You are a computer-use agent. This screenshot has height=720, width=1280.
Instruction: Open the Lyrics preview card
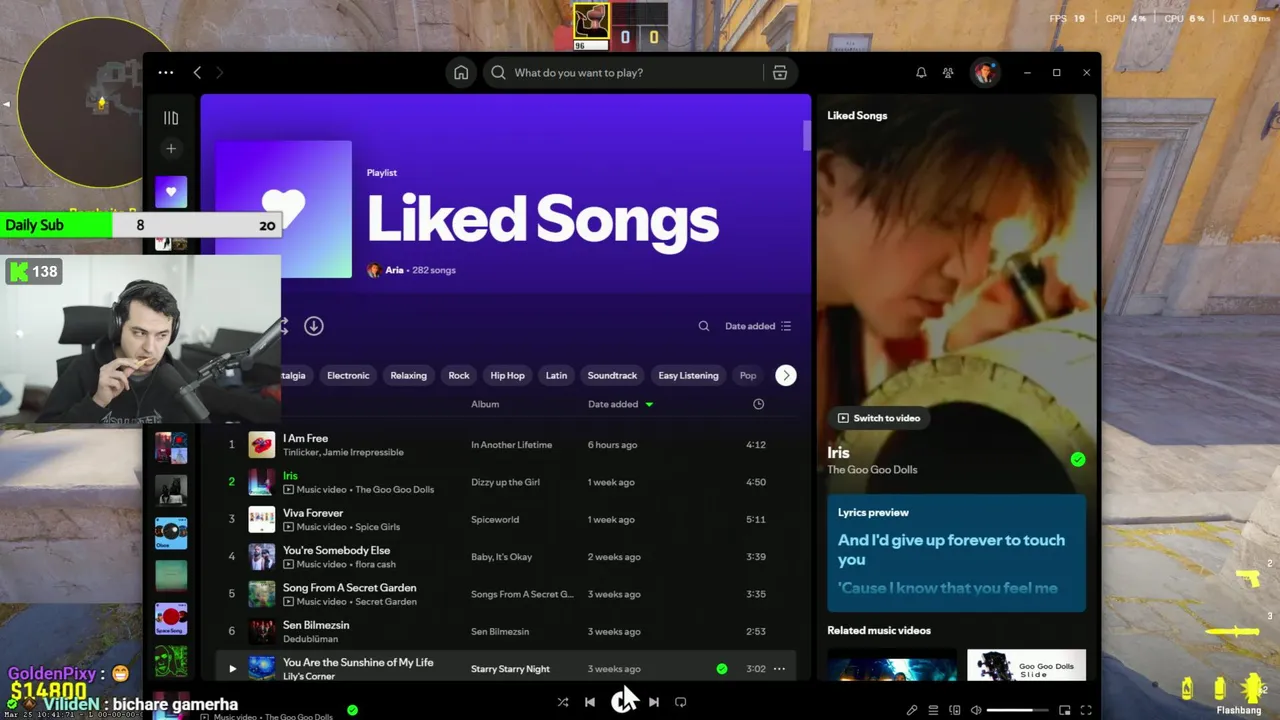(956, 552)
